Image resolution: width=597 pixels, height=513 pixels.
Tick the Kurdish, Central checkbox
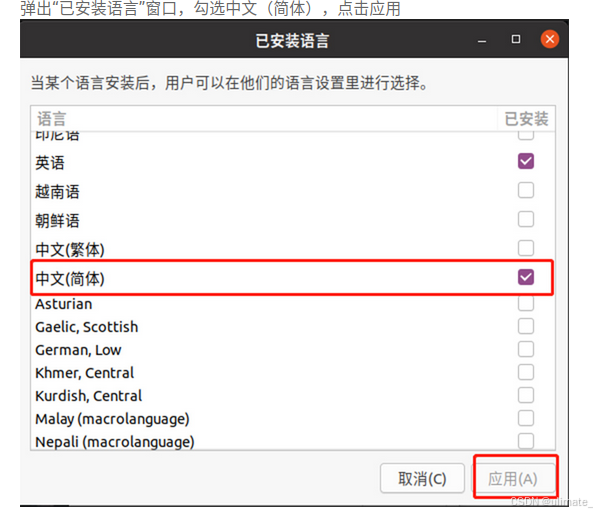coord(526,395)
